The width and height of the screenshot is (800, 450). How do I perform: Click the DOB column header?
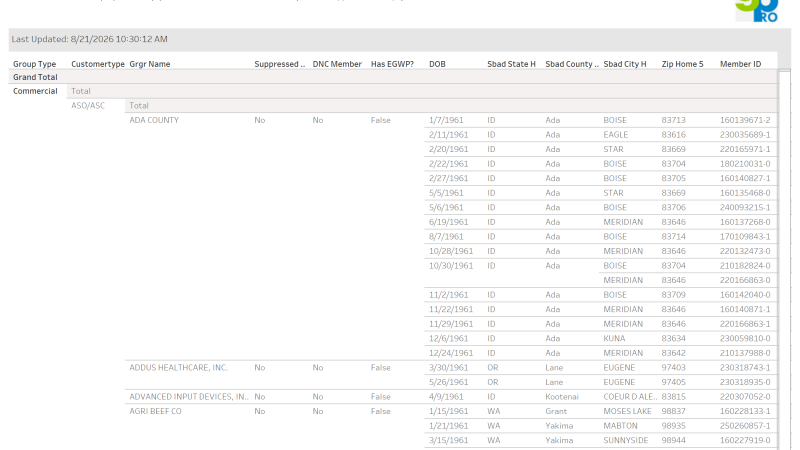(x=437, y=64)
